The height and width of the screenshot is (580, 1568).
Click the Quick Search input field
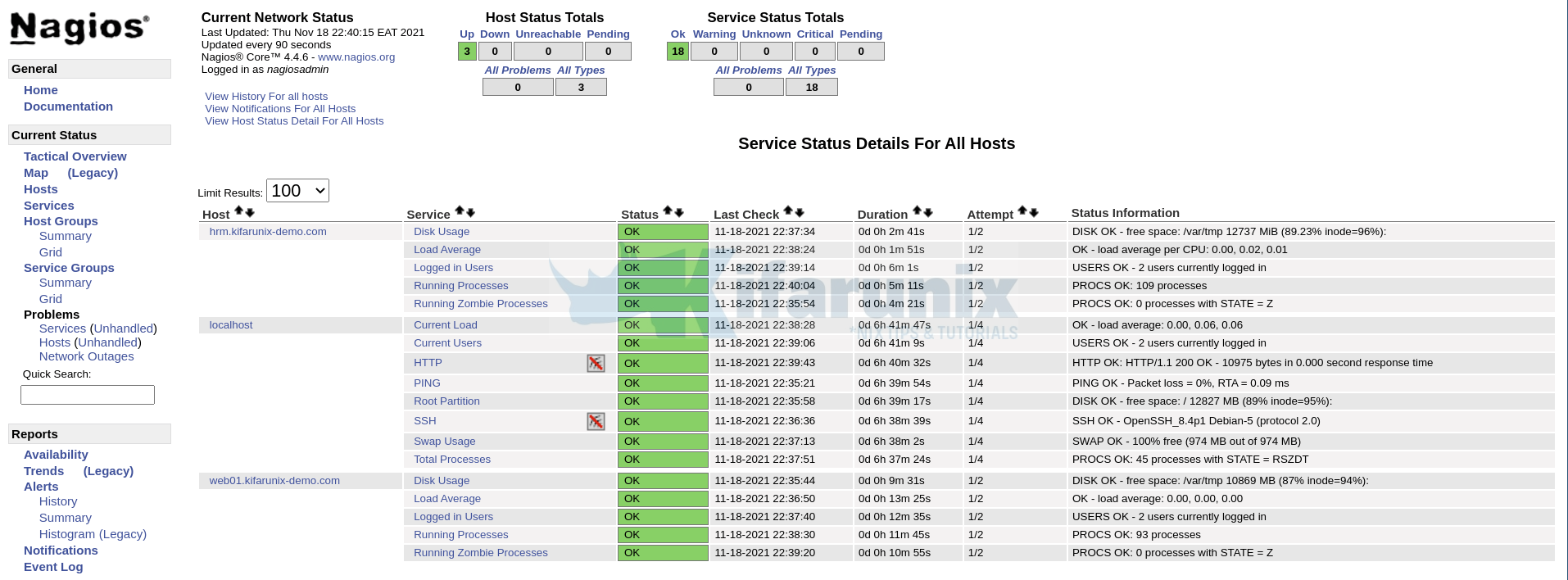click(x=88, y=395)
